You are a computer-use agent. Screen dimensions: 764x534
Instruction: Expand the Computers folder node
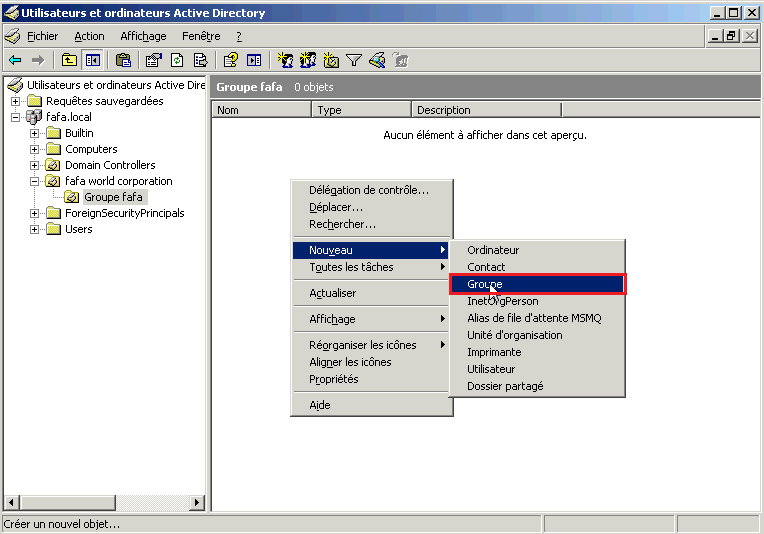coord(35,150)
